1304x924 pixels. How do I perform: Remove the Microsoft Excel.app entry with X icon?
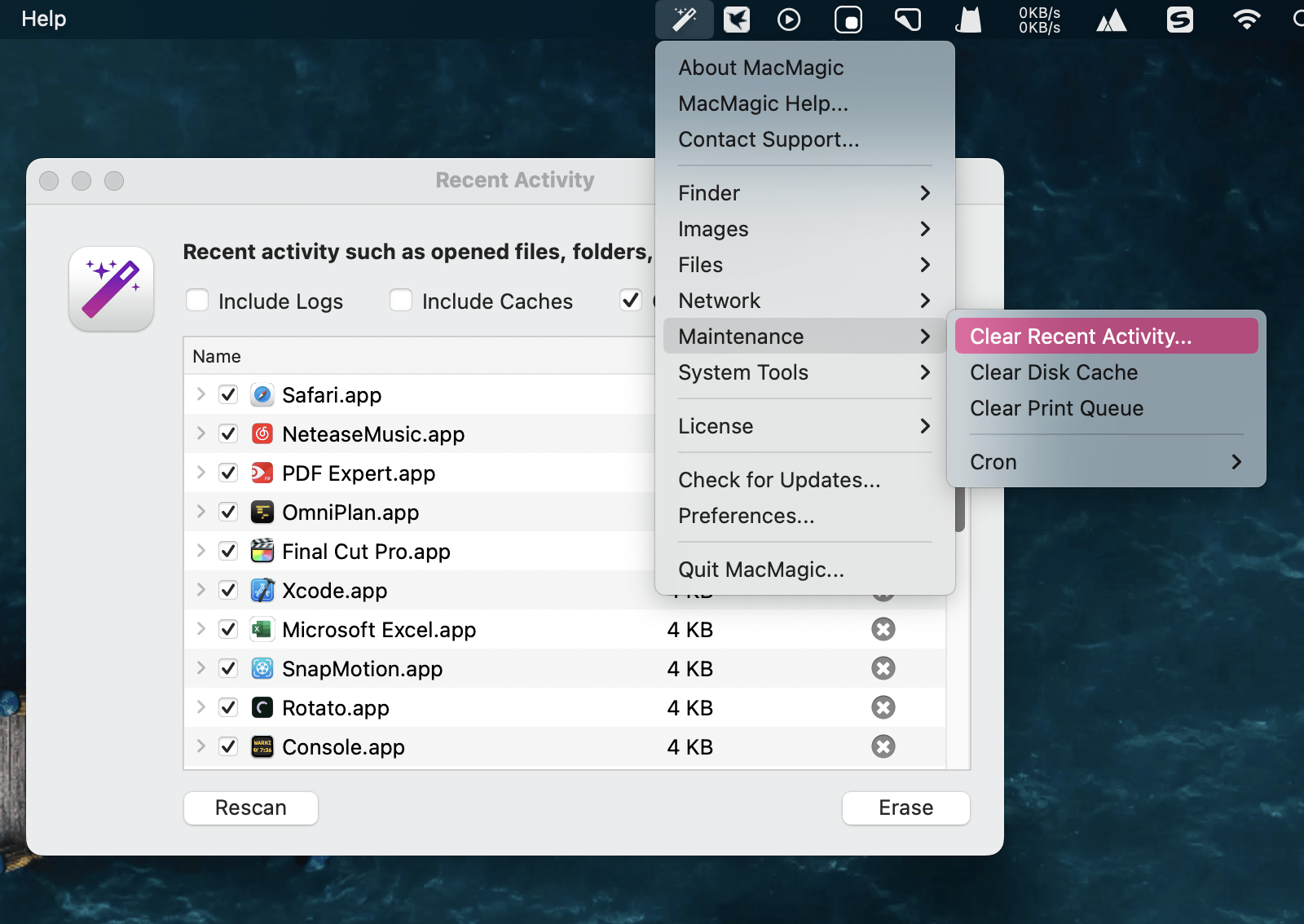pyautogui.click(x=883, y=630)
